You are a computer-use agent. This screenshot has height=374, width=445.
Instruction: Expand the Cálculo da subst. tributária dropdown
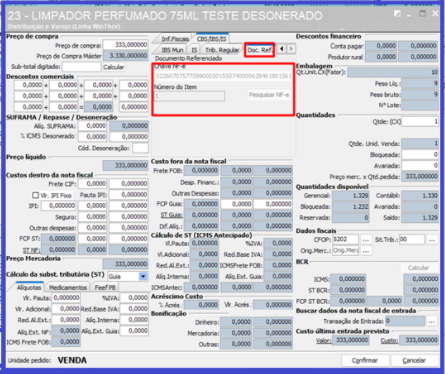tap(143, 276)
